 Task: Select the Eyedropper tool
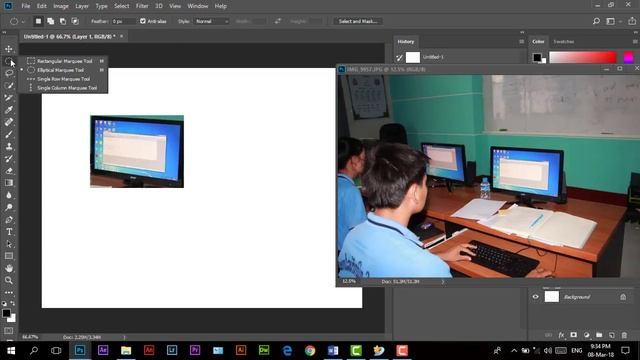pos(9,110)
